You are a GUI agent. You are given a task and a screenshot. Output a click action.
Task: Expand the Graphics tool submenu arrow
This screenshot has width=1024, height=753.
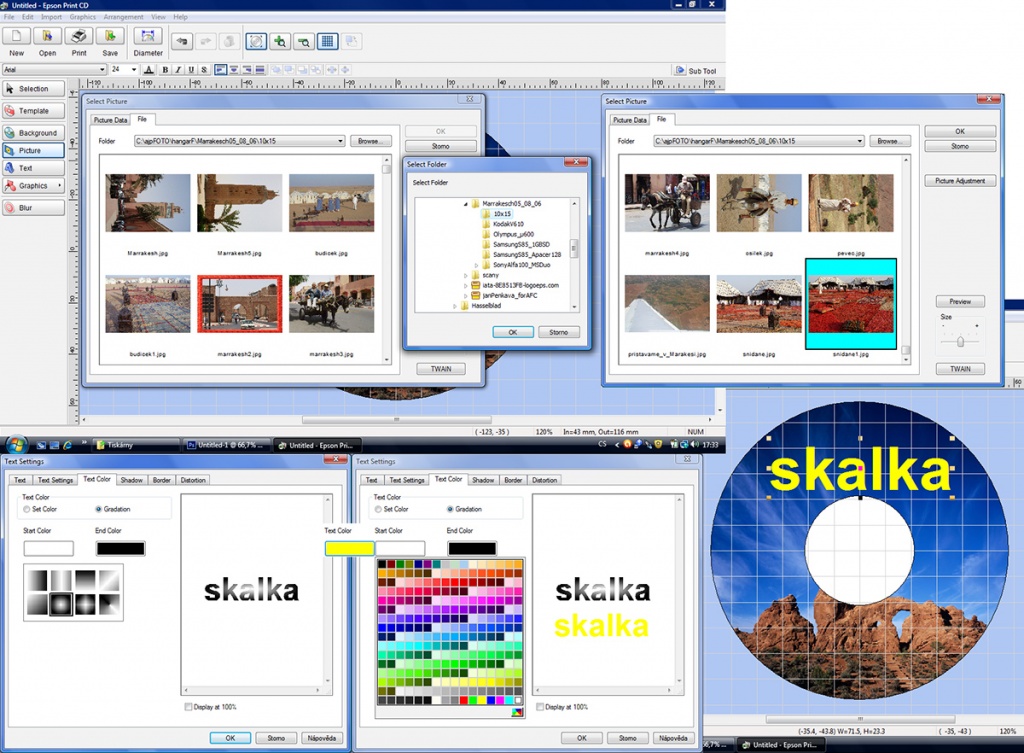point(59,185)
